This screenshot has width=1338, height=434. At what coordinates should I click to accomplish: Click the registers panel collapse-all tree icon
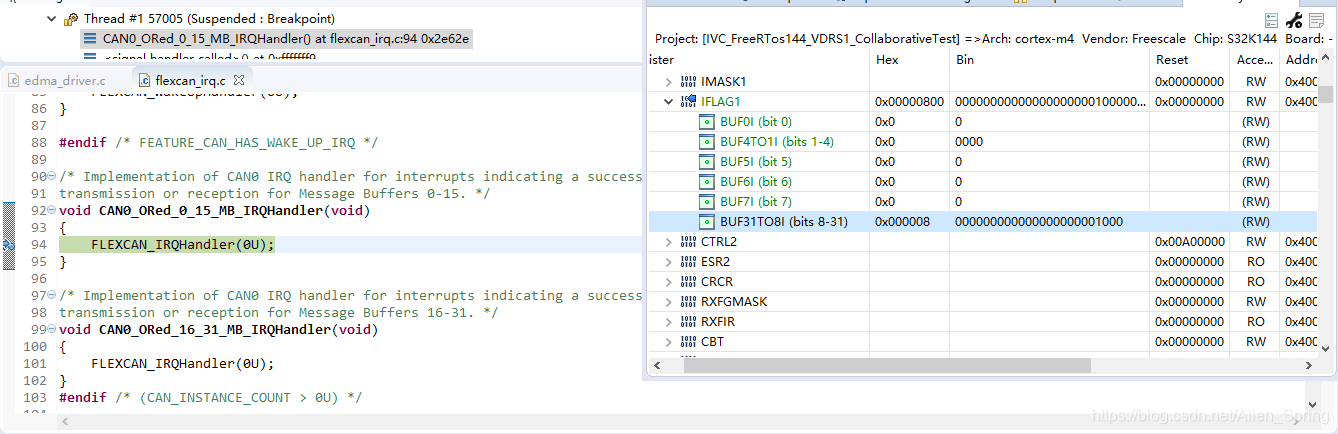(x=1272, y=20)
